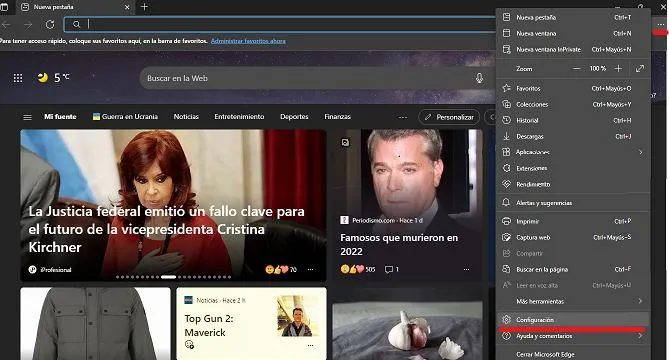Choose Buscar en la página
This screenshot has height=360, width=669.
point(573,270)
